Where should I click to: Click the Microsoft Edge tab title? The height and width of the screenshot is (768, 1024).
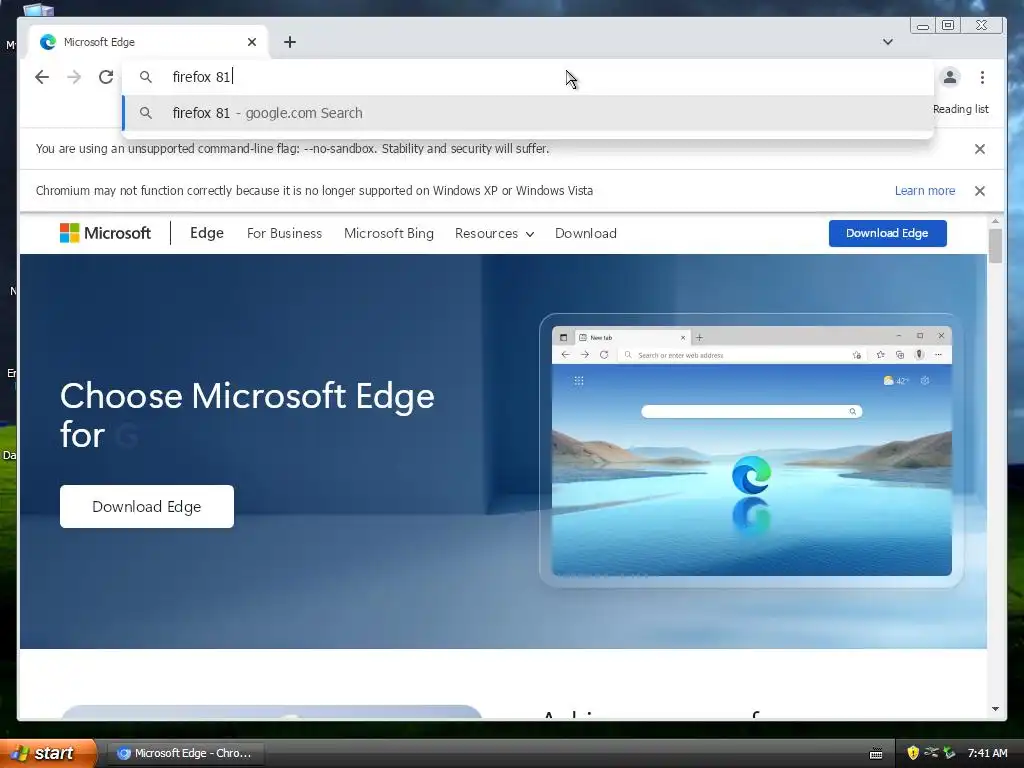click(99, 42)
